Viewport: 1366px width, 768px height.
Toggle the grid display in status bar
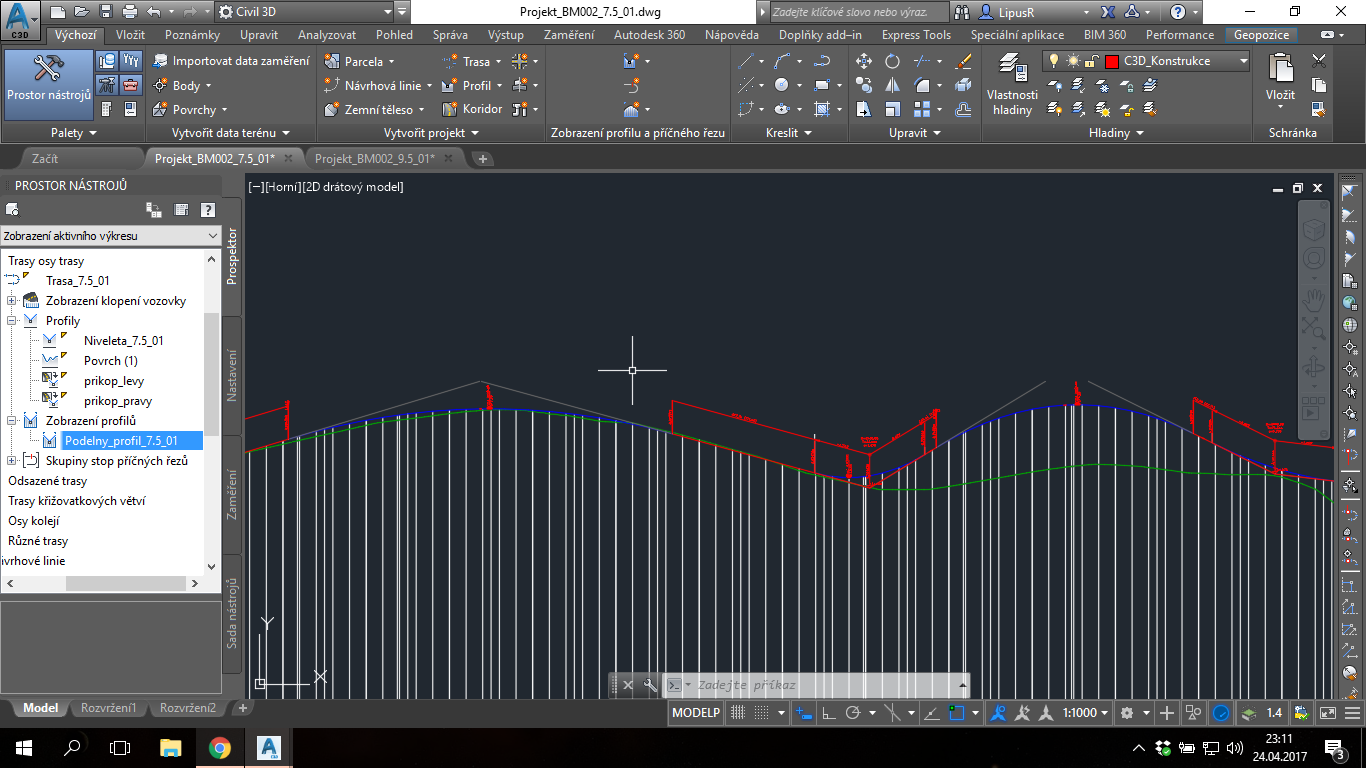click(739, 713)
